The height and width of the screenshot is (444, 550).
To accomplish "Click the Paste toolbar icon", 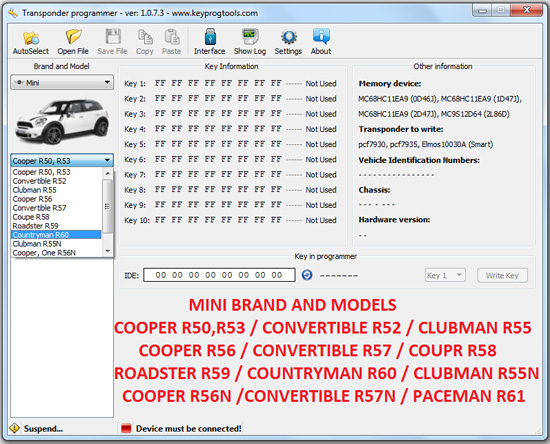I will (172, 43).
